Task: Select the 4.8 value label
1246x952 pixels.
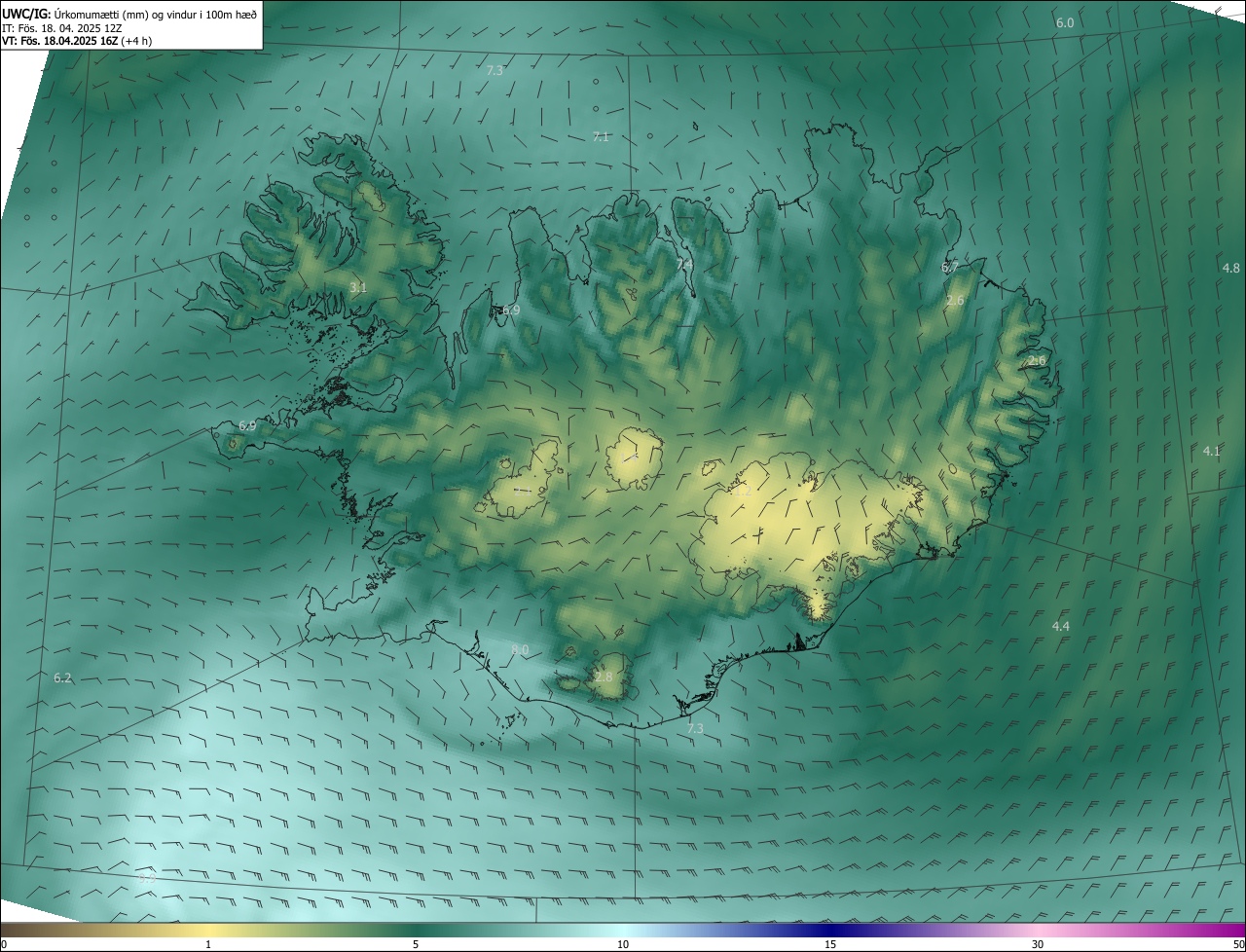Action: point(1231,268)
